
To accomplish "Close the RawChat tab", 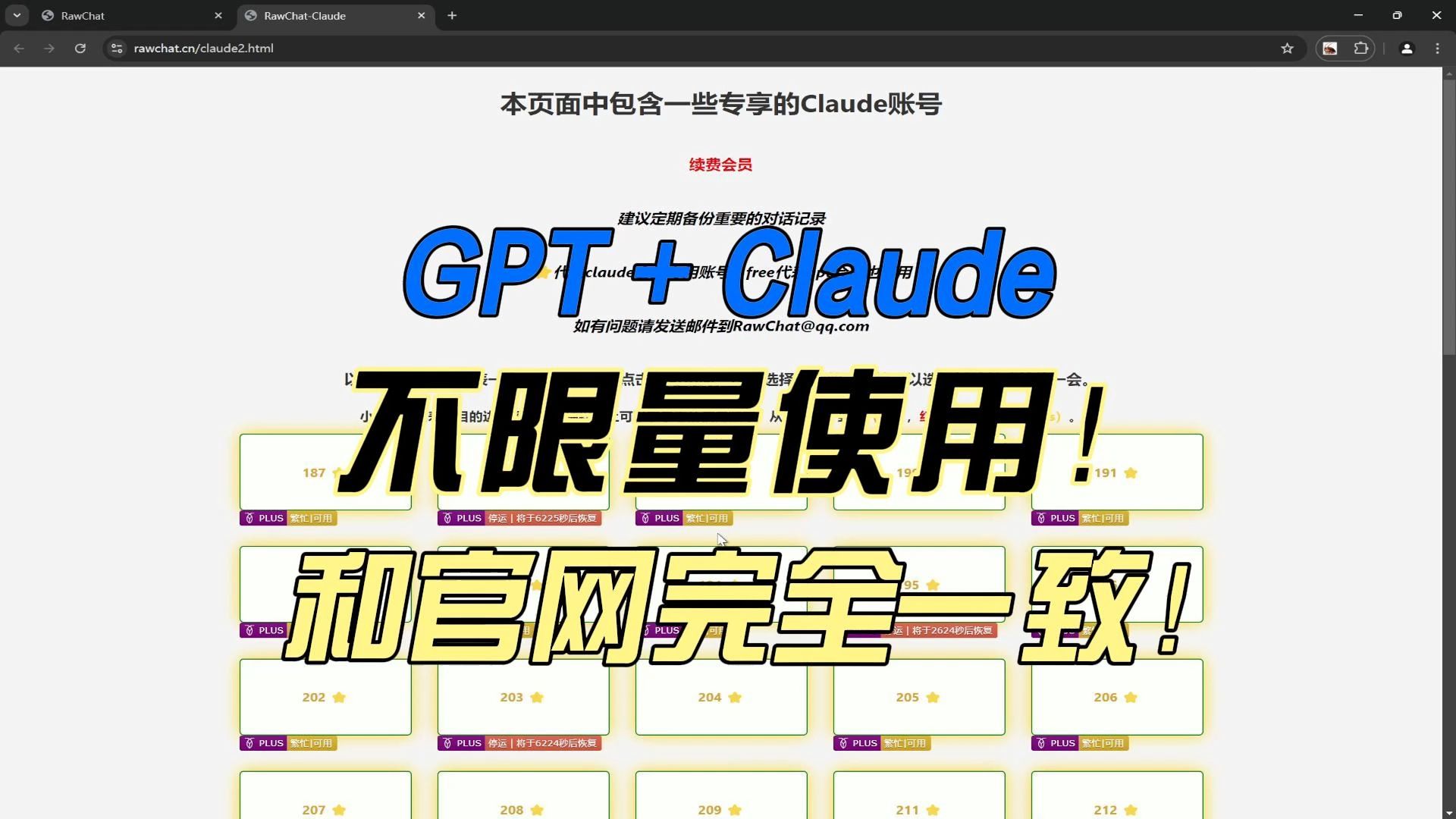I will click(218, 15).
